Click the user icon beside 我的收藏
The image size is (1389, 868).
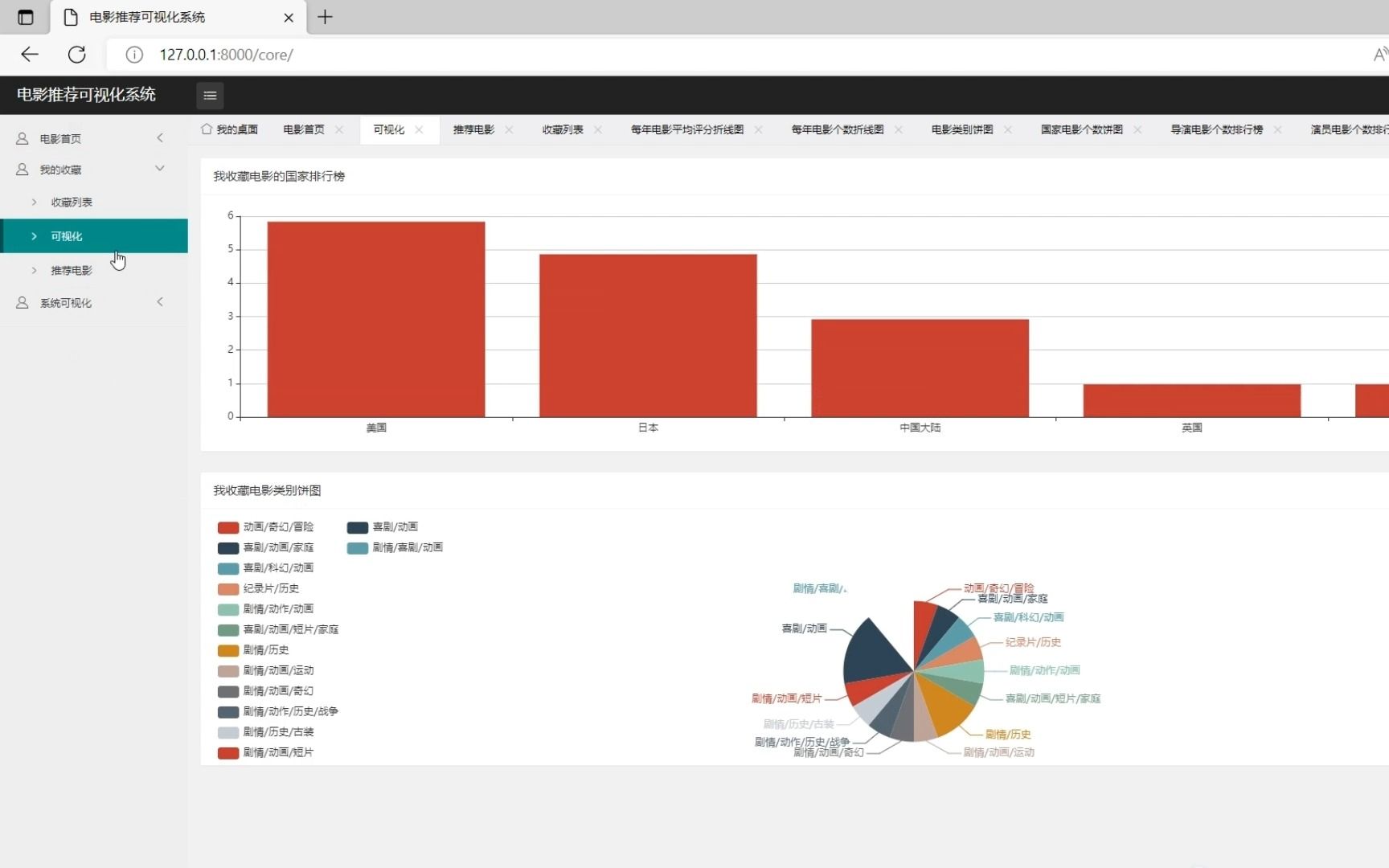coord(23,170)
